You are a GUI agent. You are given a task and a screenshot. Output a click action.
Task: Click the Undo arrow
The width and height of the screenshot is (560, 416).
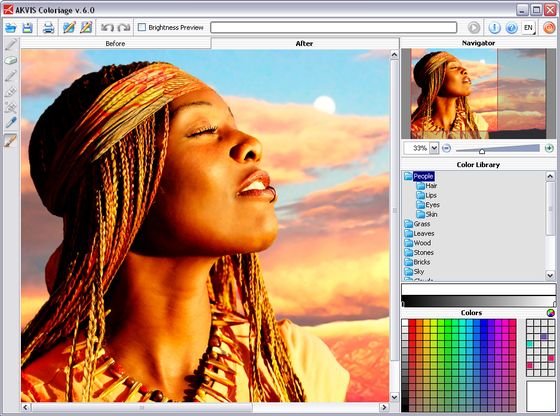(107, 27)
